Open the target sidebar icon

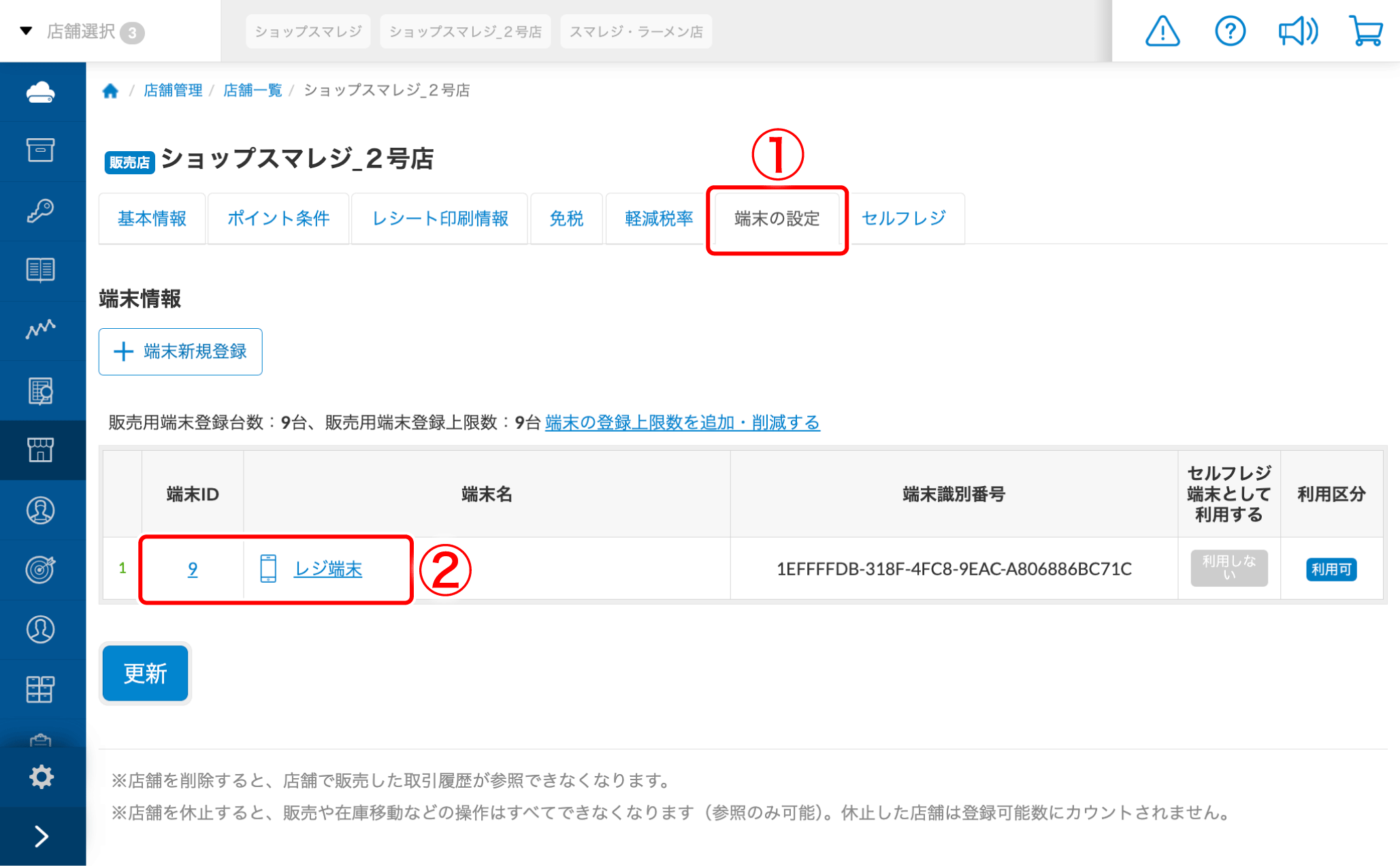[x=41, y=570]
